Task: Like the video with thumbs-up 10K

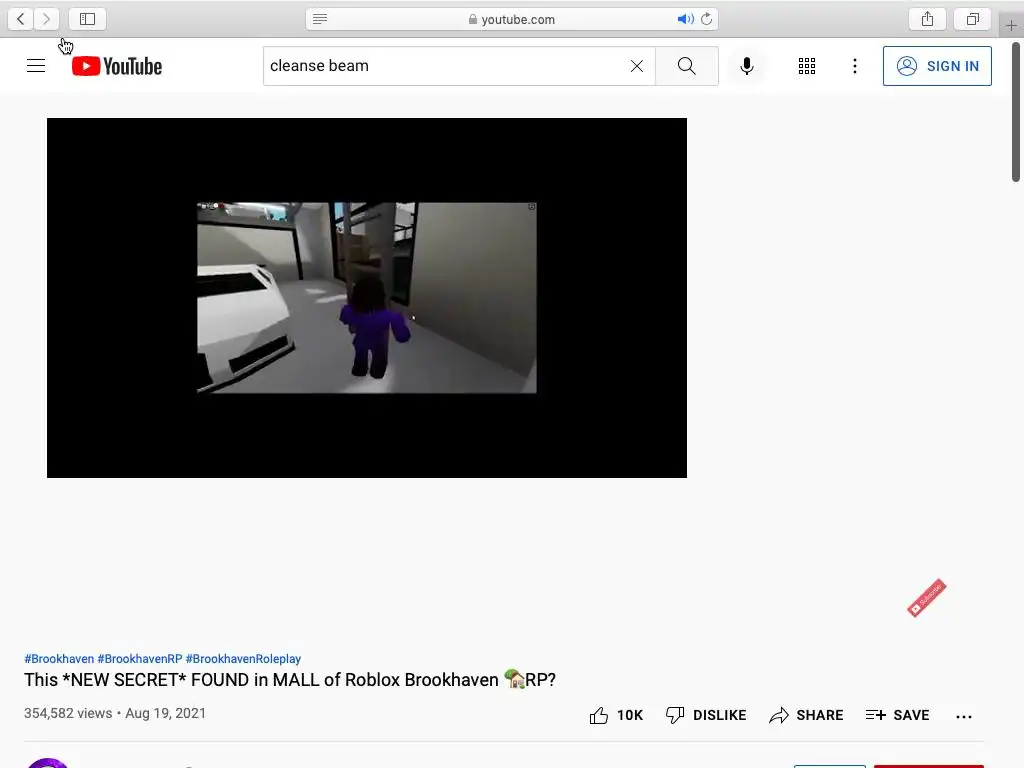Action: pyautogui.click(x=616, y=715)
